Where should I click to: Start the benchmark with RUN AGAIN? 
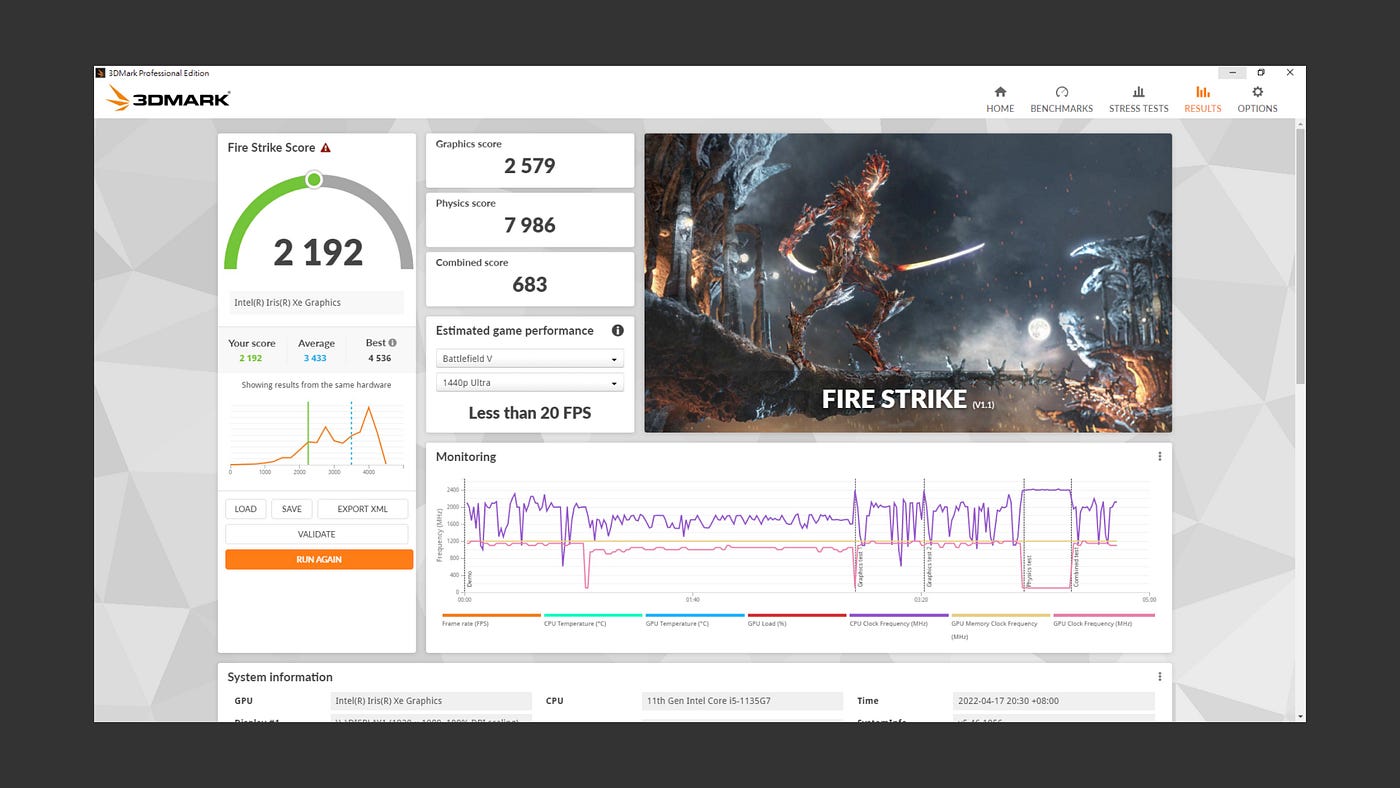coord(319,560)
